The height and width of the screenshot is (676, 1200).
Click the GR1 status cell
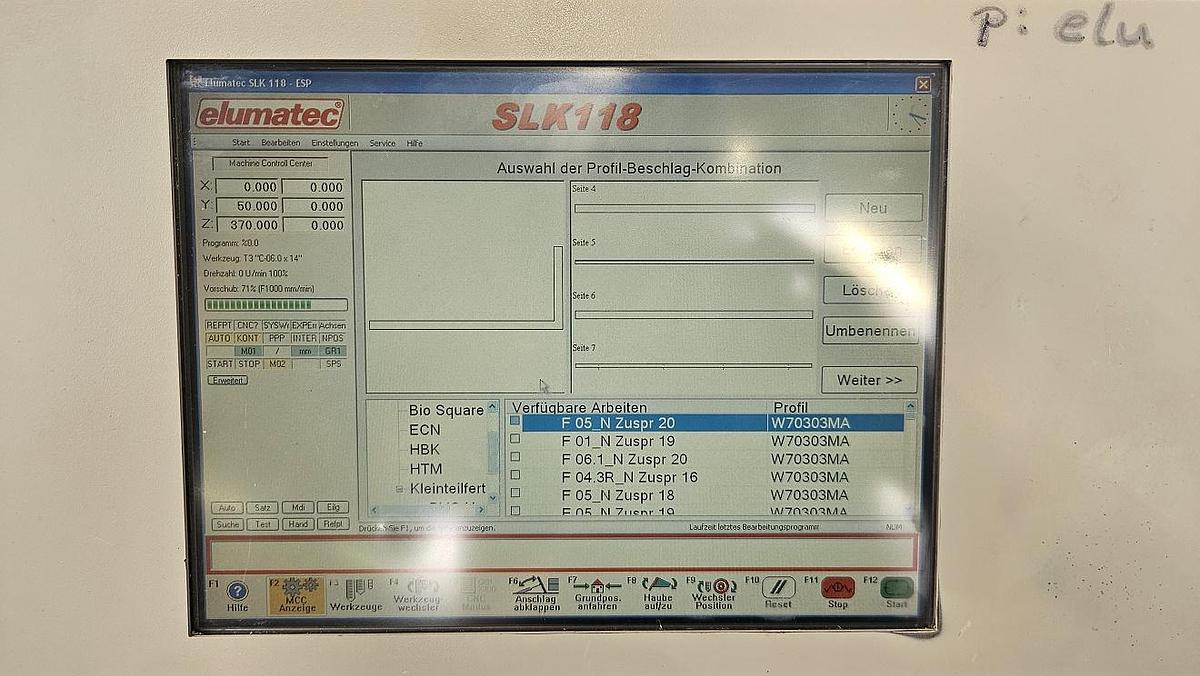333,351
